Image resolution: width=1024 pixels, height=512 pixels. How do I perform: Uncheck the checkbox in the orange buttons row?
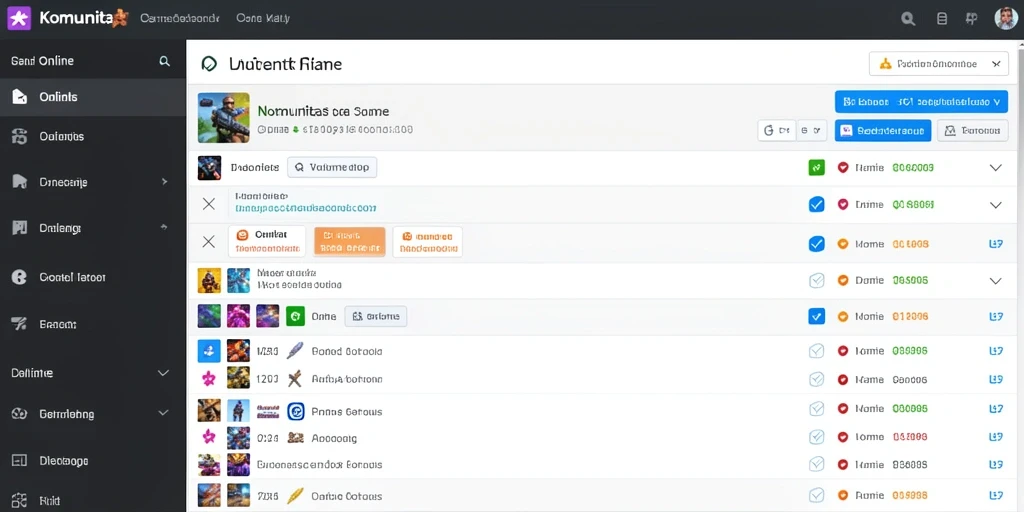point(816,244)
